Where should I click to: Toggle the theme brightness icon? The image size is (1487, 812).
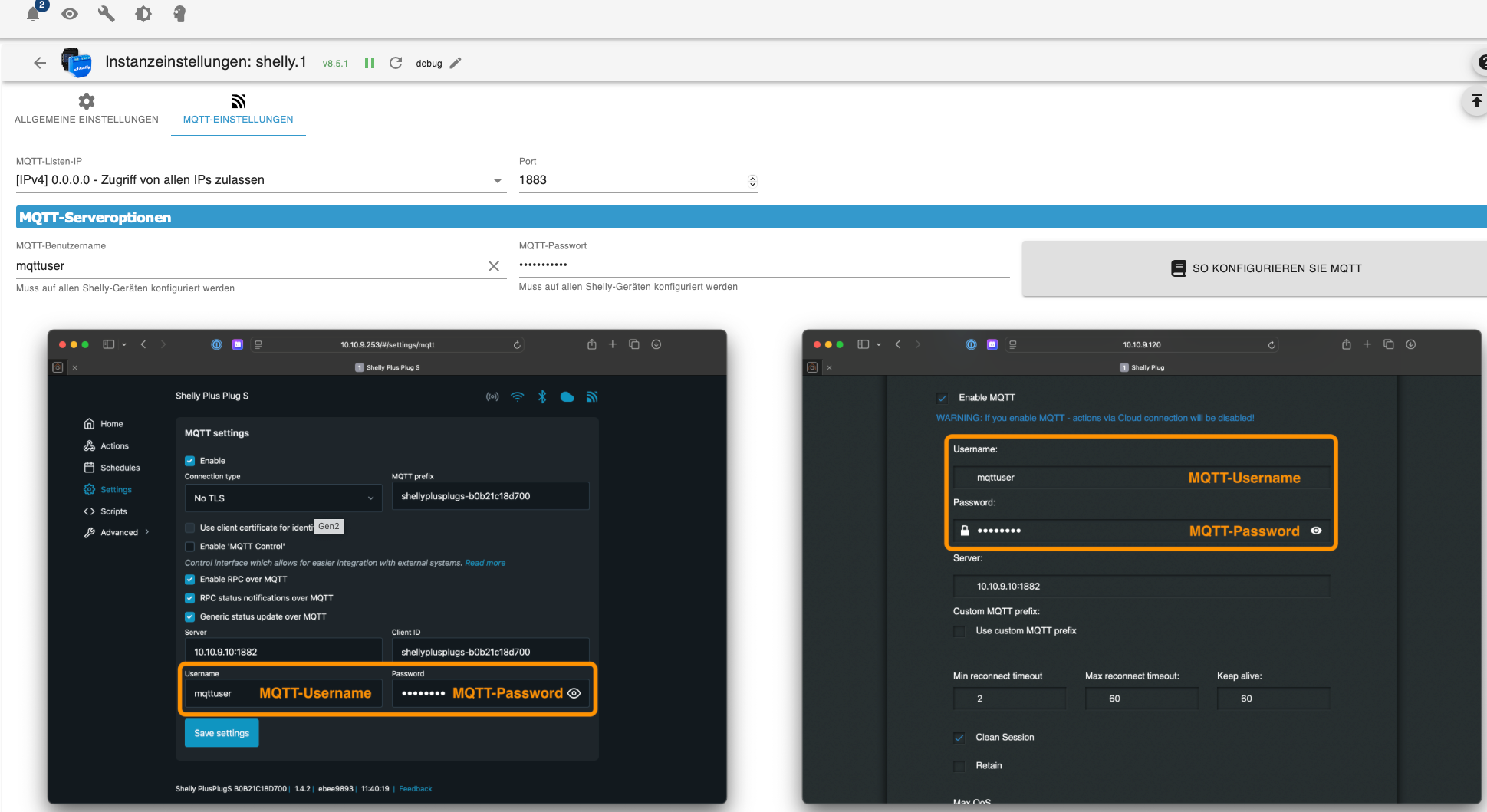[x=143, y=14]
